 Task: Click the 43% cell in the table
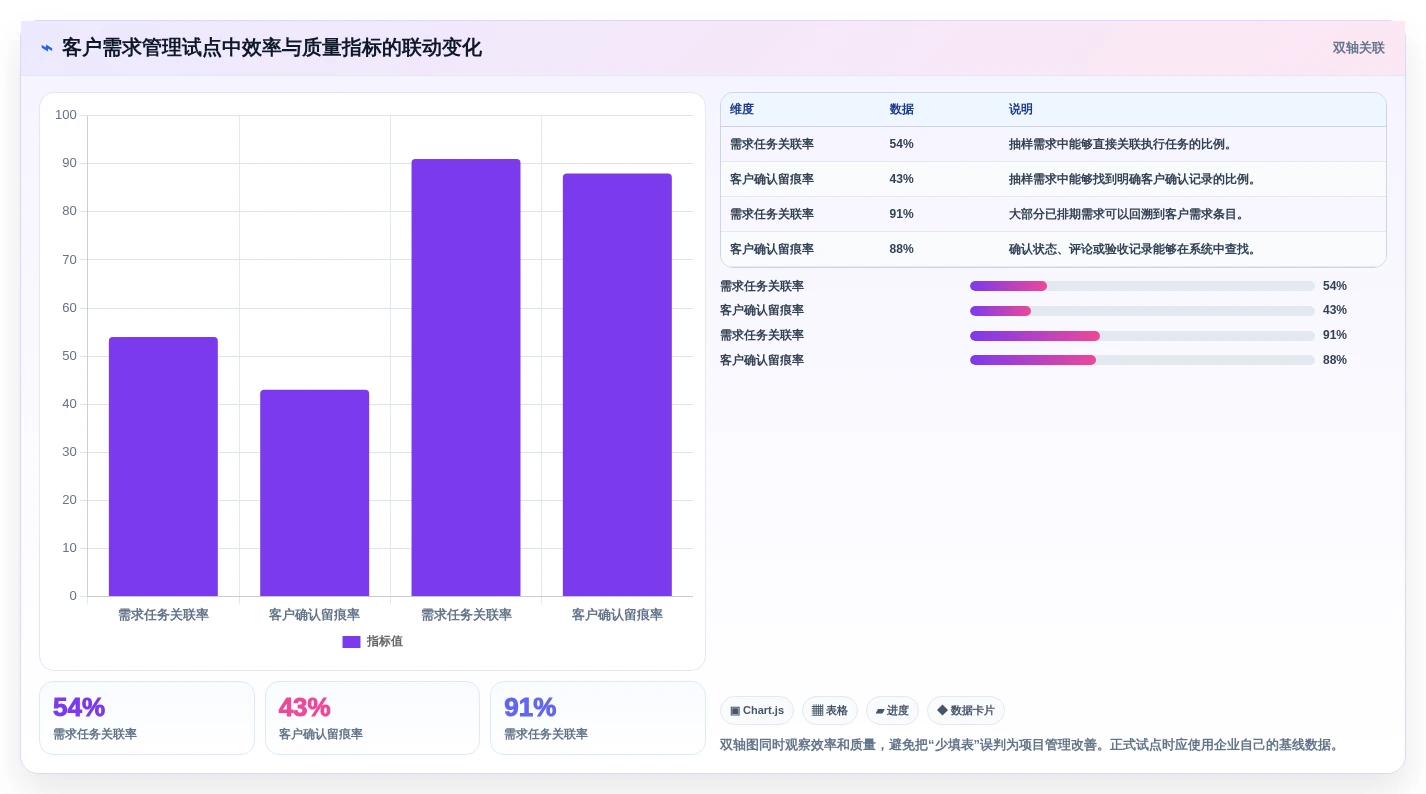[x=901, y=179]
